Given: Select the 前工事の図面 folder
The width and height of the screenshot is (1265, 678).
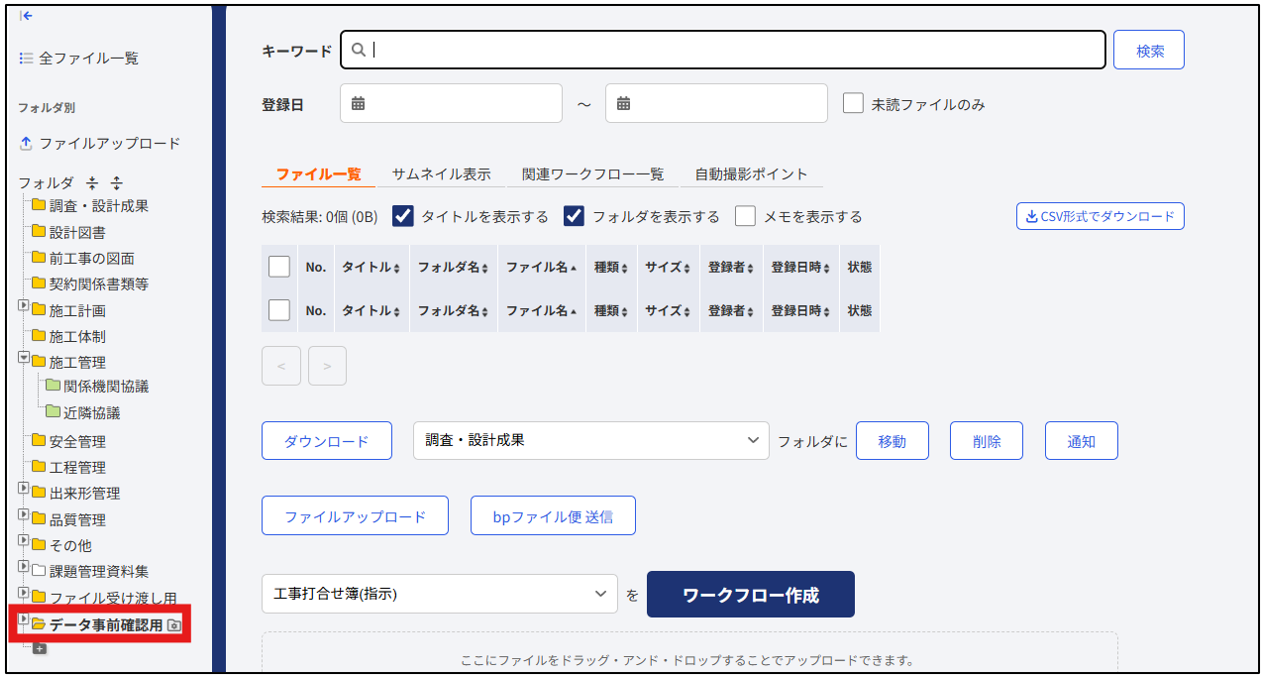Looking at the screenshot, I should [x=82, y=258].
